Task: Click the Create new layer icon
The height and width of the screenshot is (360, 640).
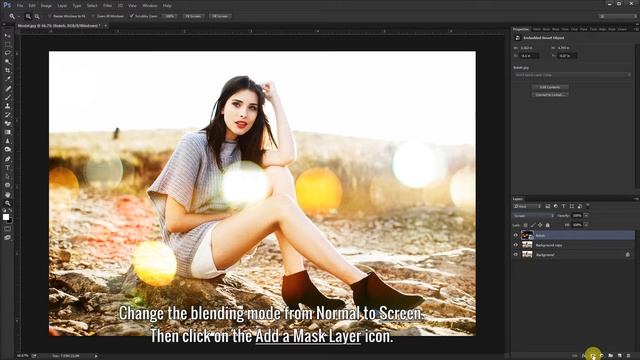Action: [619, 356]
